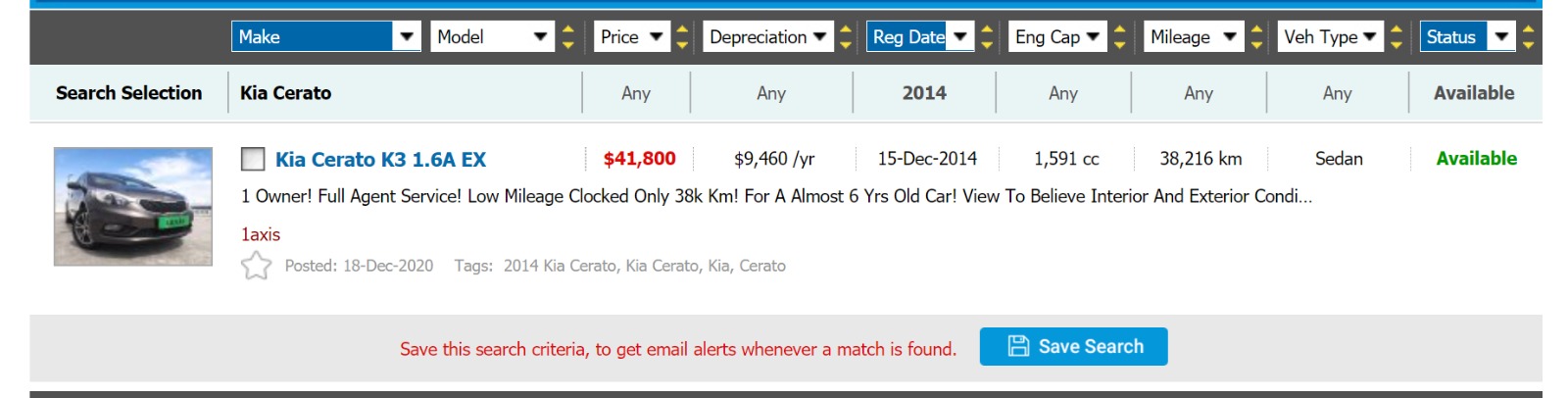1568x398 pixels.
Task: Open the Make dropdown
Action: pyautogui.click(x=326, y=37)
